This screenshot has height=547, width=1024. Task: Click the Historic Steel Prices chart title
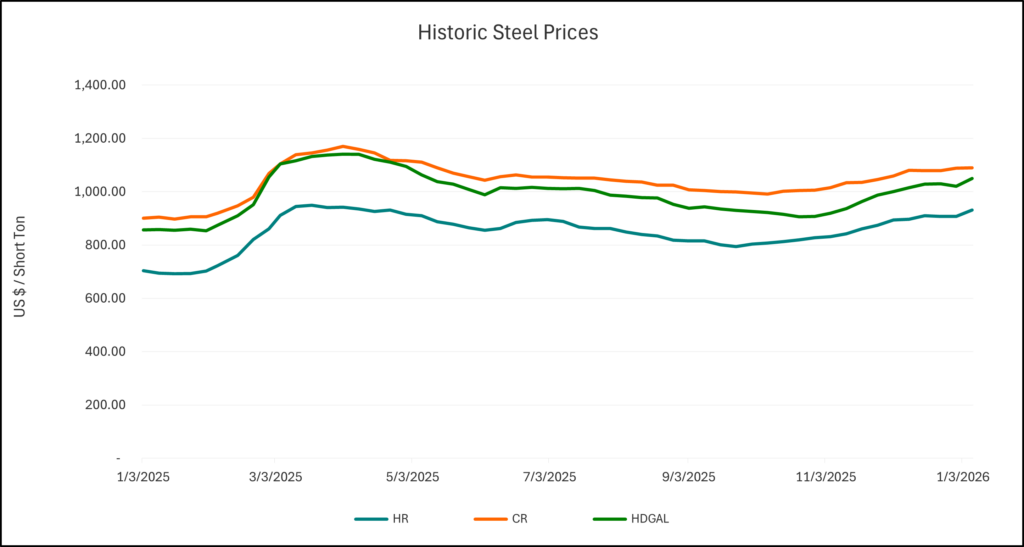click(x=507, y=32)
